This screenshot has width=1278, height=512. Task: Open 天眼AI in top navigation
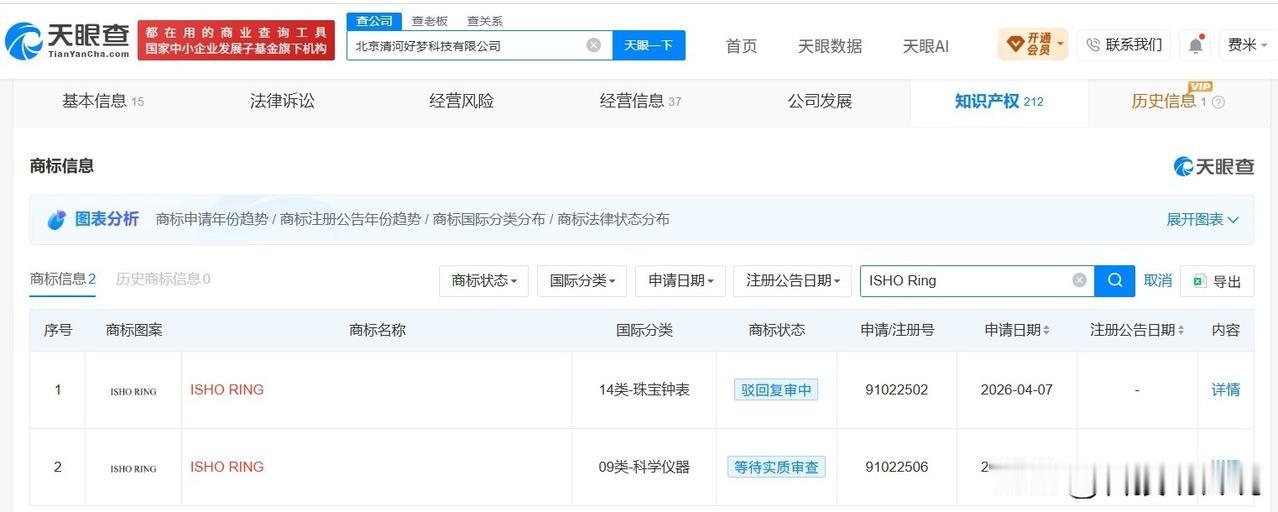coord(926,46)
